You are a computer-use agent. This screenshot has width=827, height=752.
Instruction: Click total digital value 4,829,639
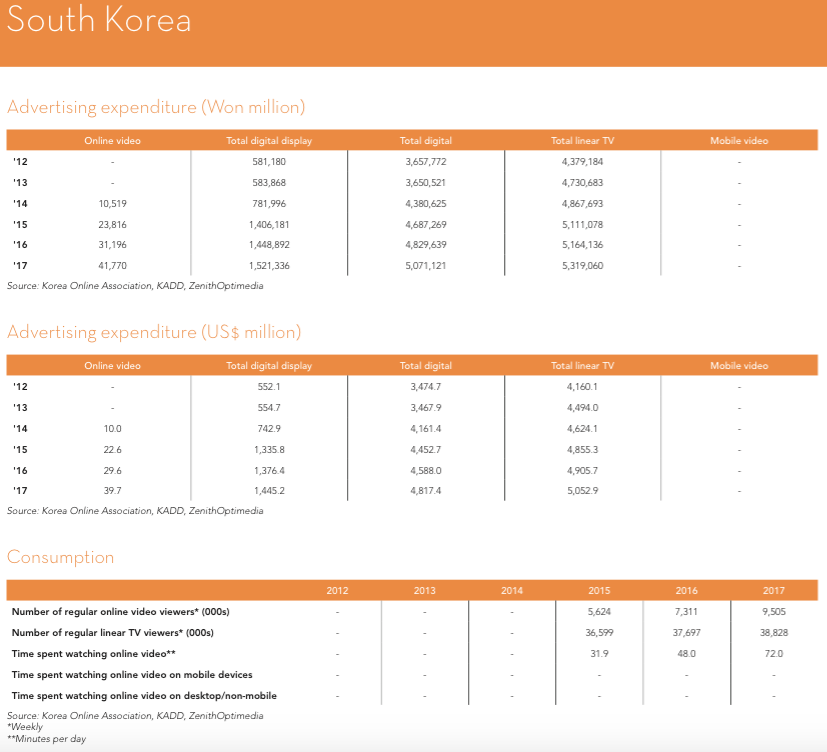[426, 245]
